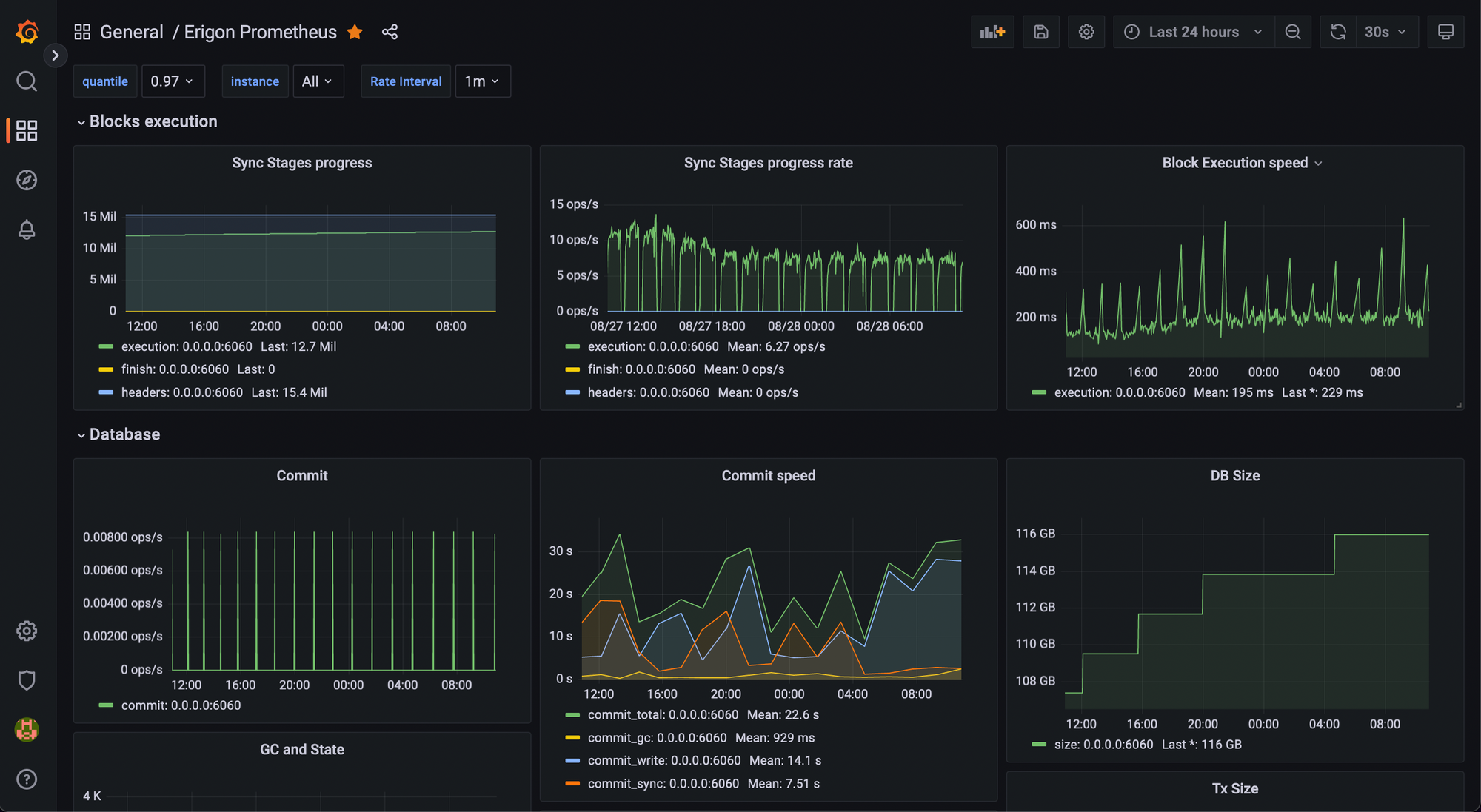
Task: Open the Last 24 hours time picker
Action: [x=1193, y=32]
